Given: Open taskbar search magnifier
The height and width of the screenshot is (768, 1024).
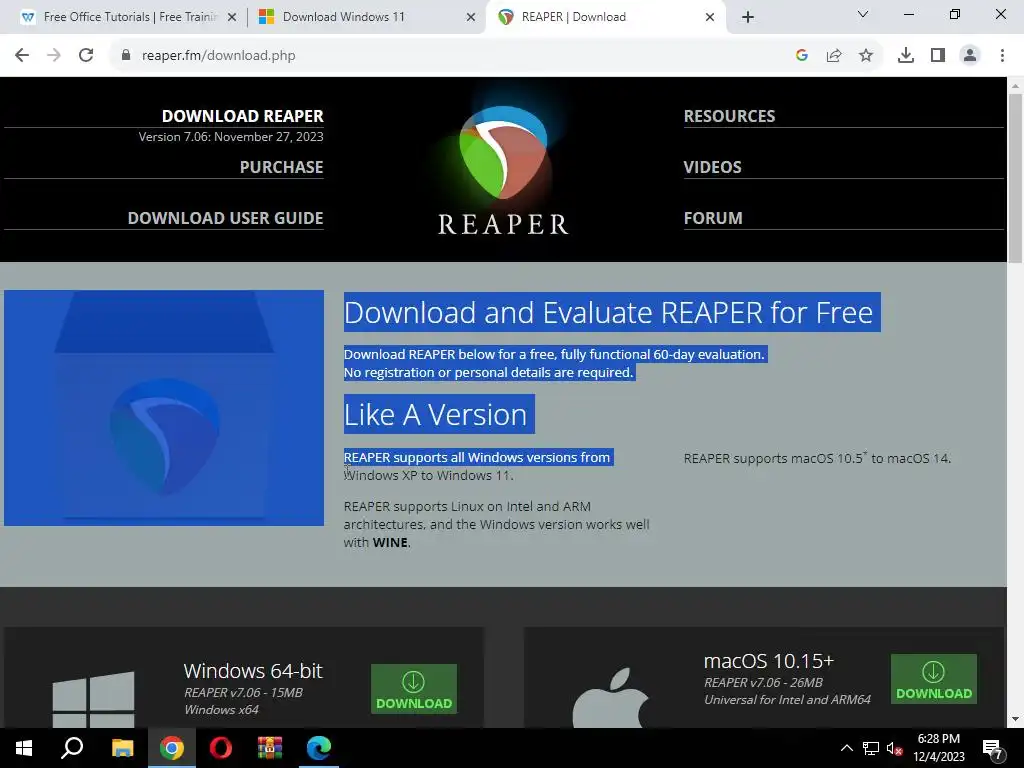Looking at the screenshot, I should tap(72, 748).
